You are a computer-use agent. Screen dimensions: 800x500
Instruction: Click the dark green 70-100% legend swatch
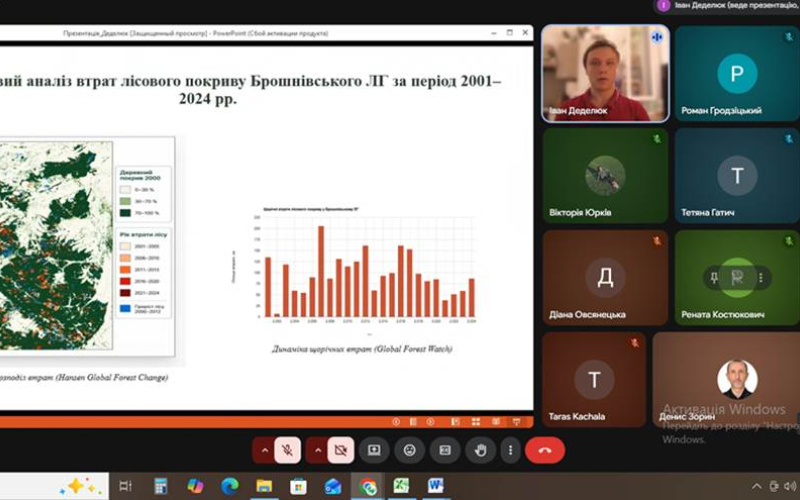point(125,213)
